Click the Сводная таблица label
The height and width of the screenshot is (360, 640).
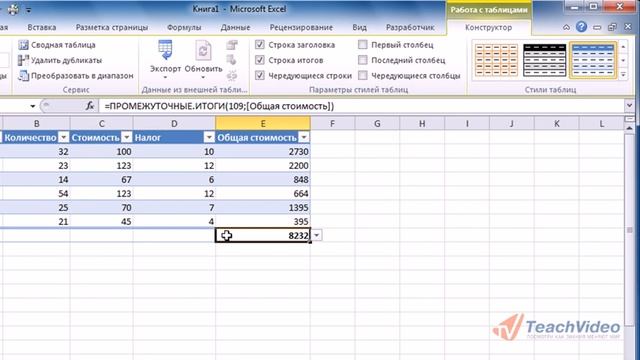point(63,45)
